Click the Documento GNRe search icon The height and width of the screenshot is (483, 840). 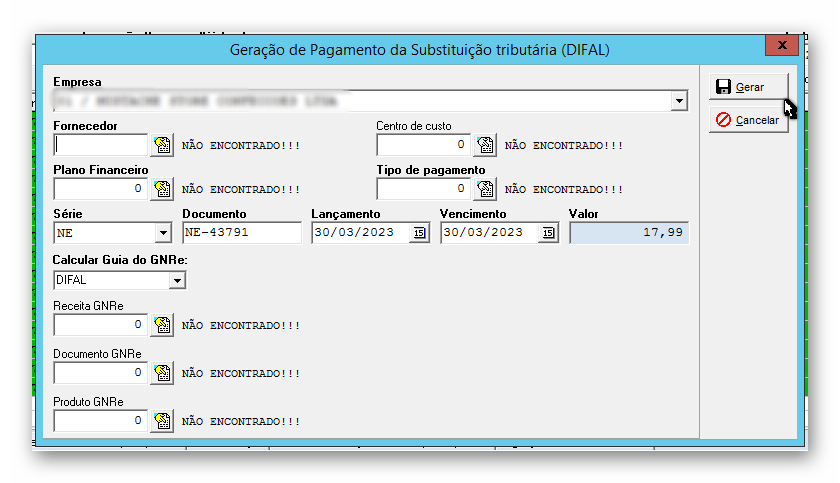[x=162, y=373]
